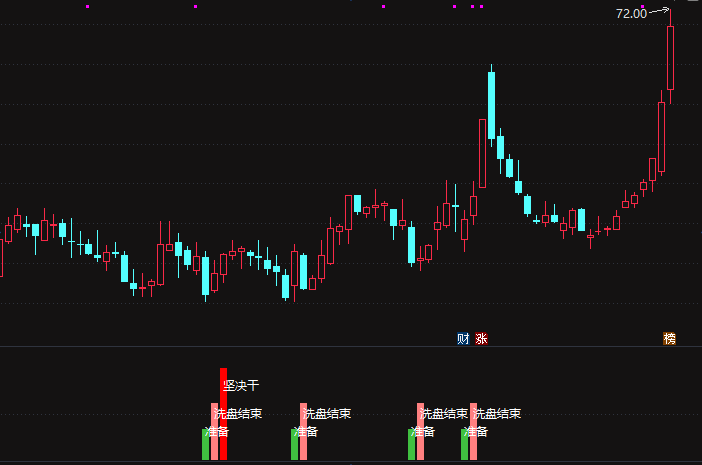The height and width of the screenshot is (465, 702).
Task: Open the orange 榜 badge
Action: (x=669, y=339)
